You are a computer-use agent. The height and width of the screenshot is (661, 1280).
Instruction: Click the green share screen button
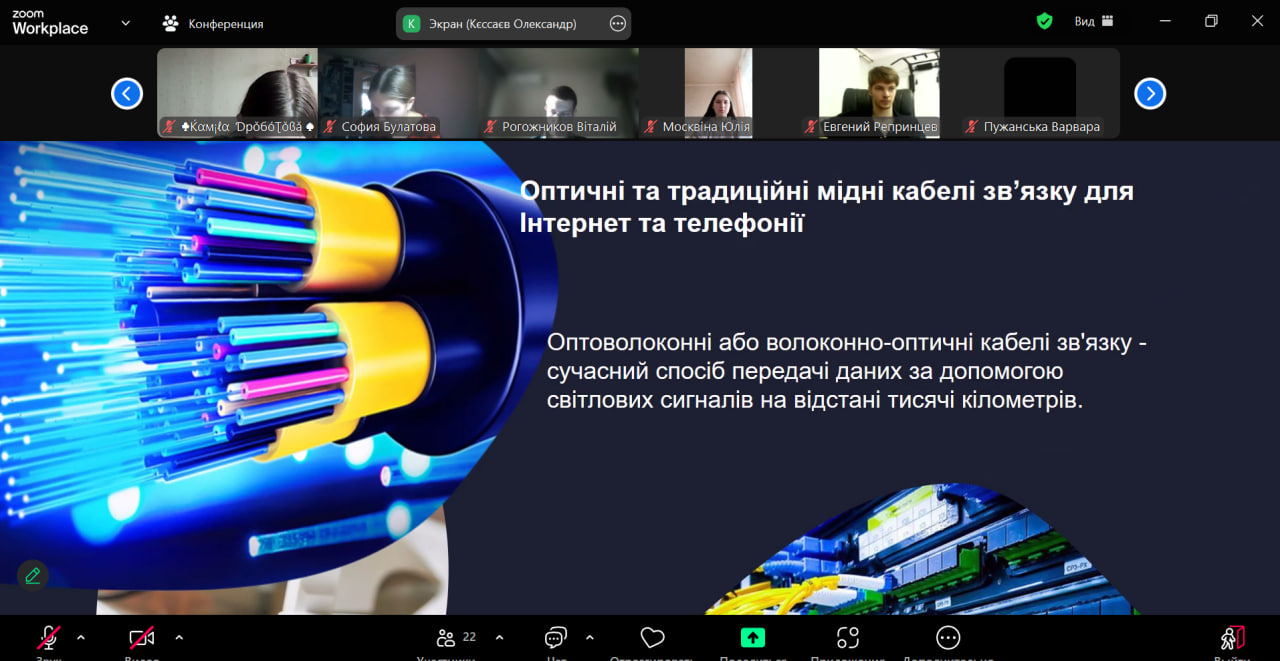[x=752, y=638]
